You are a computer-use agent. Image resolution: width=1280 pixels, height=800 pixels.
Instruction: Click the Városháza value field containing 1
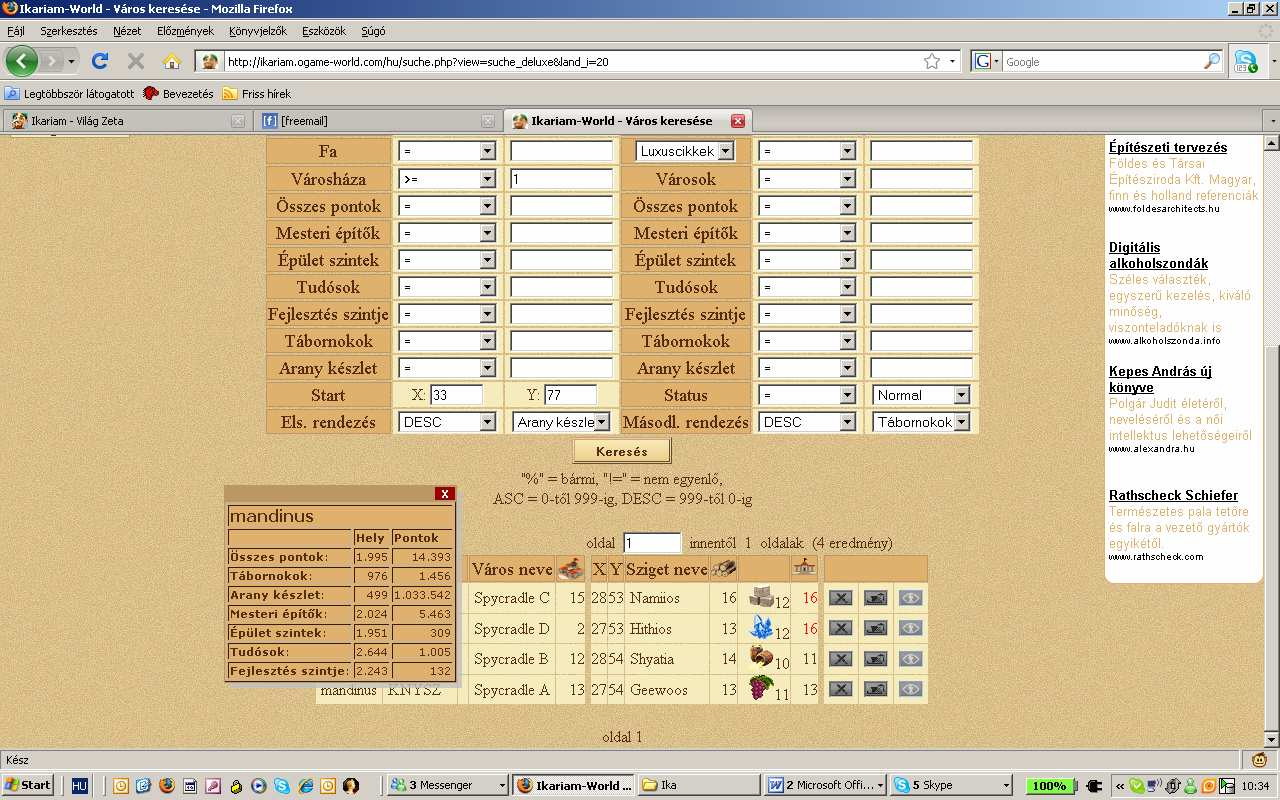561,179
